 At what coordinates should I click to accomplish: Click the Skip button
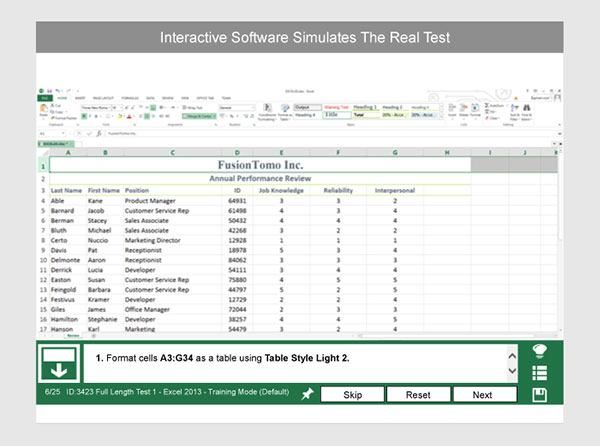[x=352, y=394]
